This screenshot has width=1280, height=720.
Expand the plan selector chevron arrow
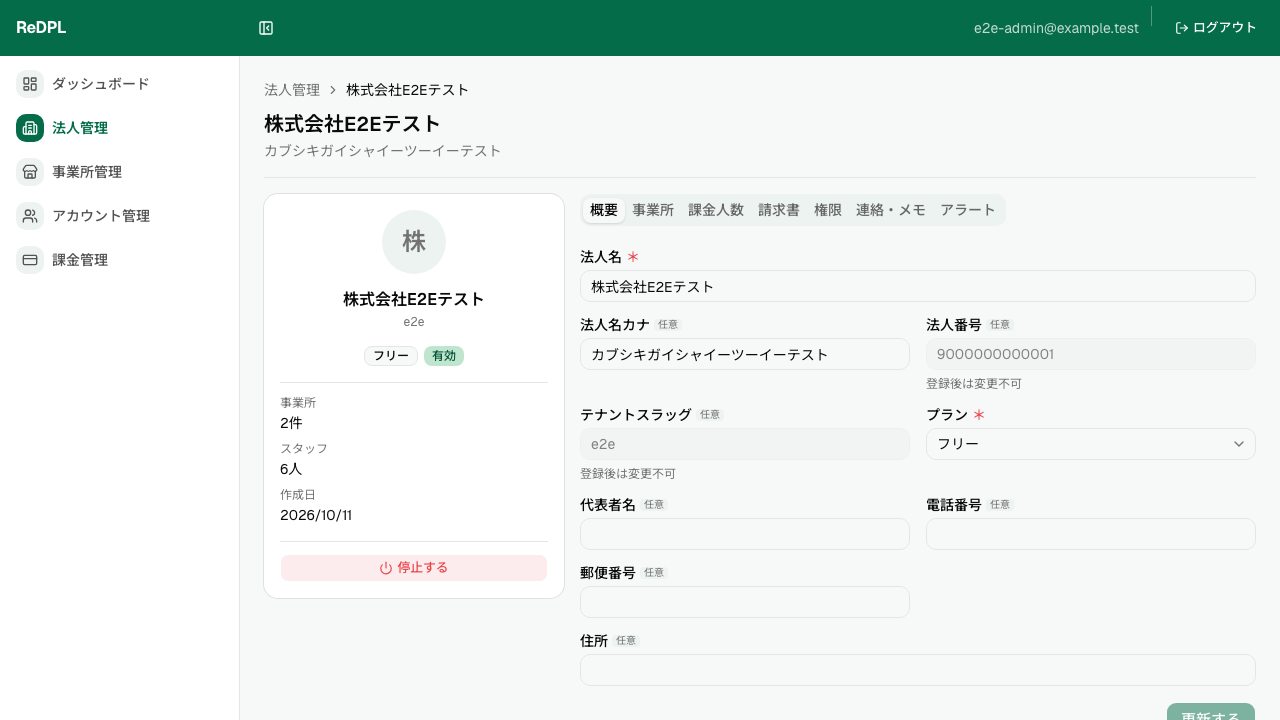[1239, 444]
